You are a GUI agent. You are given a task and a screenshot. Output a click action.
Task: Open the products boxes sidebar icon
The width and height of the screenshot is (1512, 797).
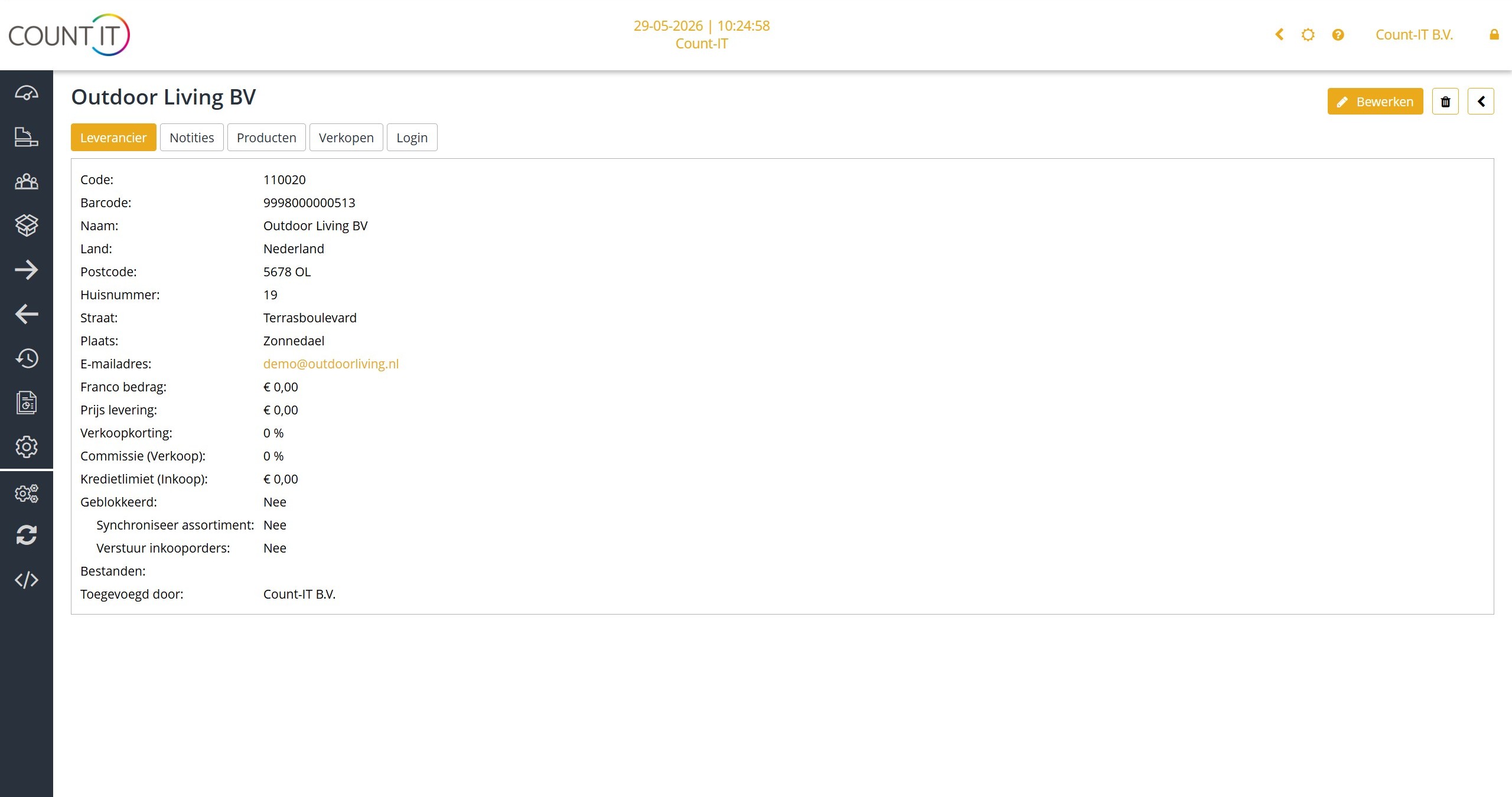(x=27, y=225)
